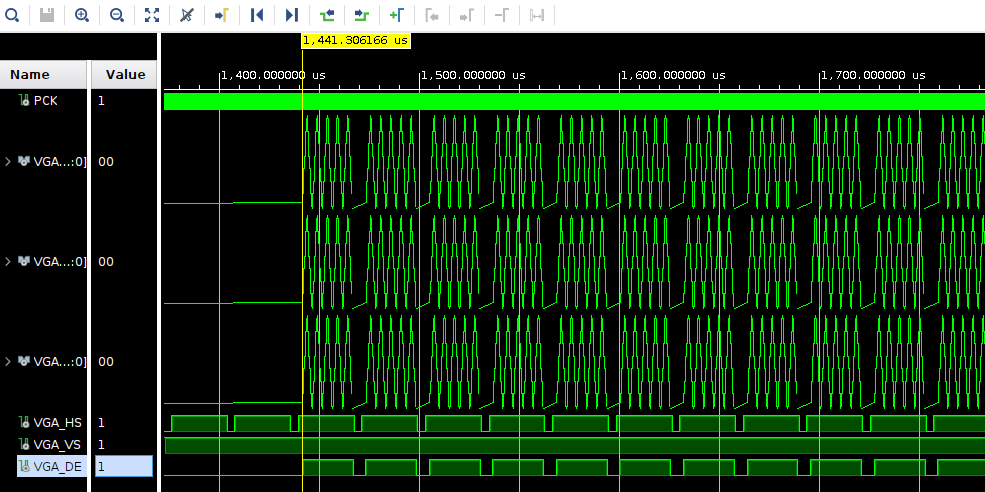Click the Delete Marker icon

click(501, 14)
